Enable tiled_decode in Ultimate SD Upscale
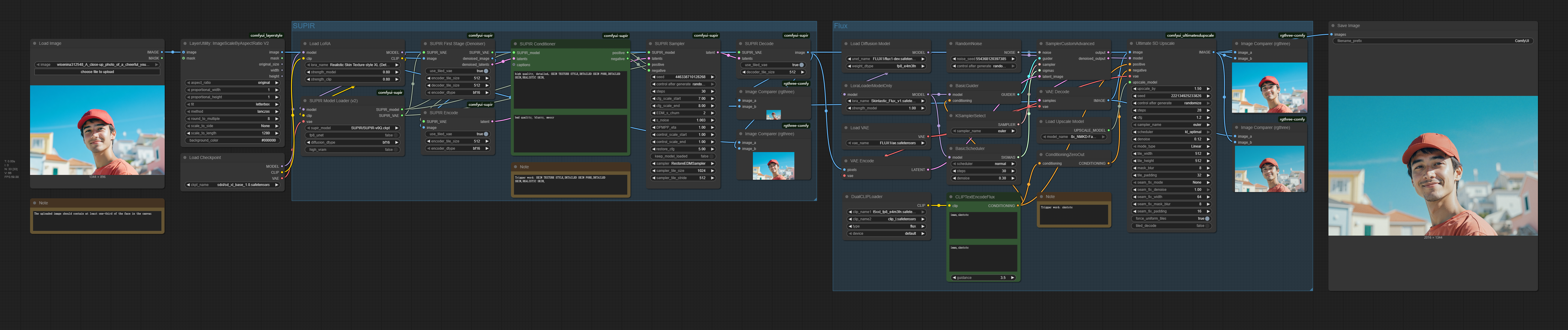The height and width of the screenshot is (330, 1568). [1171, 226]
